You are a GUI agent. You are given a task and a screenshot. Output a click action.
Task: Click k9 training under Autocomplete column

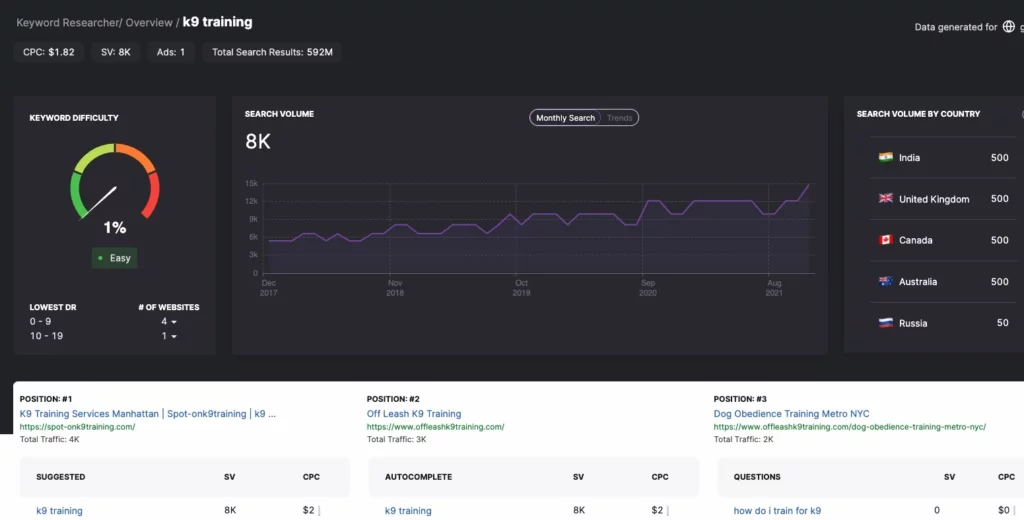coord(408,511)
